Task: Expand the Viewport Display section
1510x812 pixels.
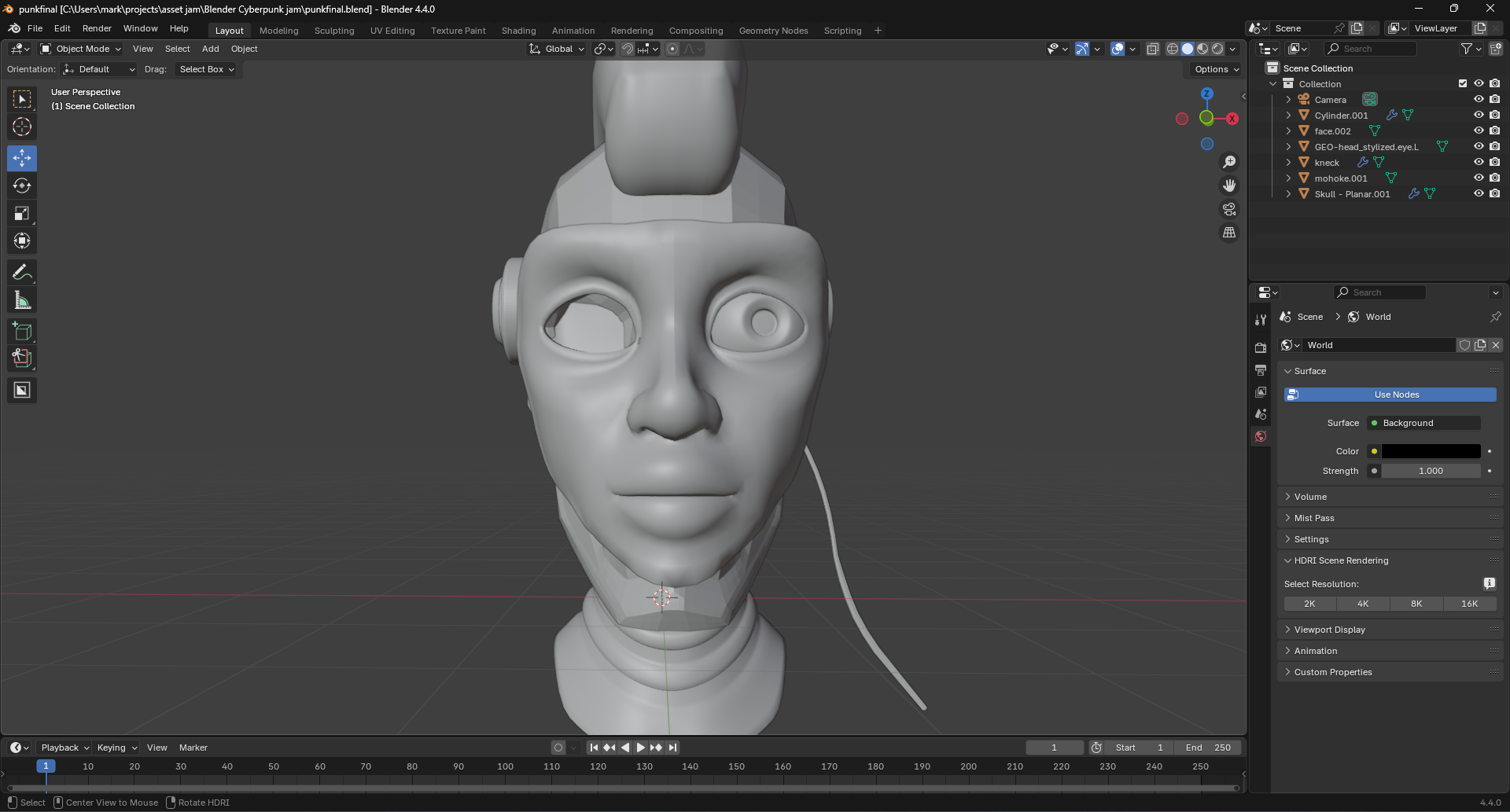Action: point(1329,630)
